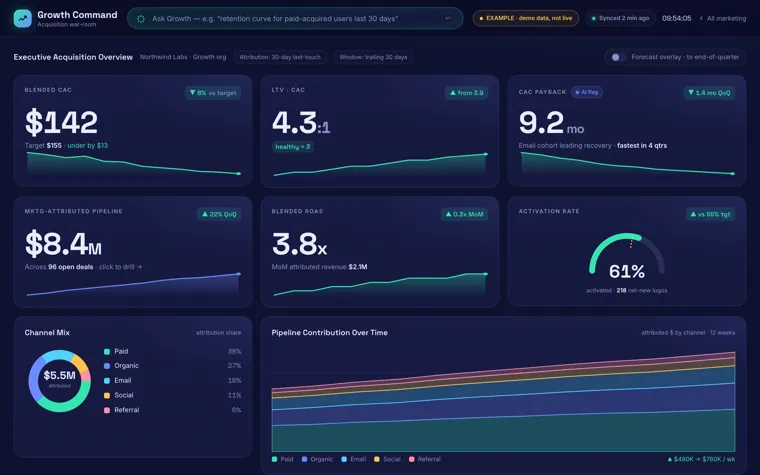Click the 9.2 mo payback value
This screenshot has width=760, height=475.
click(x=551, y=123)
